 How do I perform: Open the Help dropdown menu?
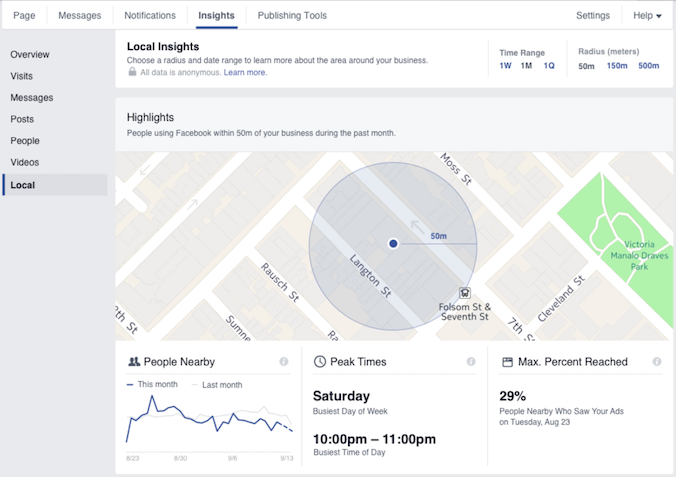tap(647, 15)
